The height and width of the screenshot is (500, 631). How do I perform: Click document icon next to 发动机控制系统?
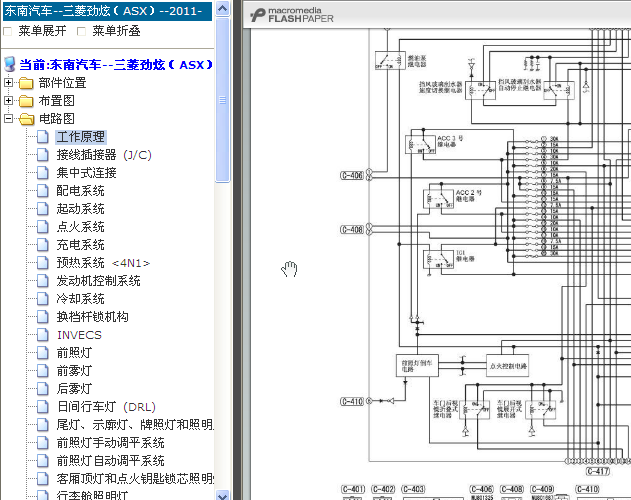click(x=43, y=281)
